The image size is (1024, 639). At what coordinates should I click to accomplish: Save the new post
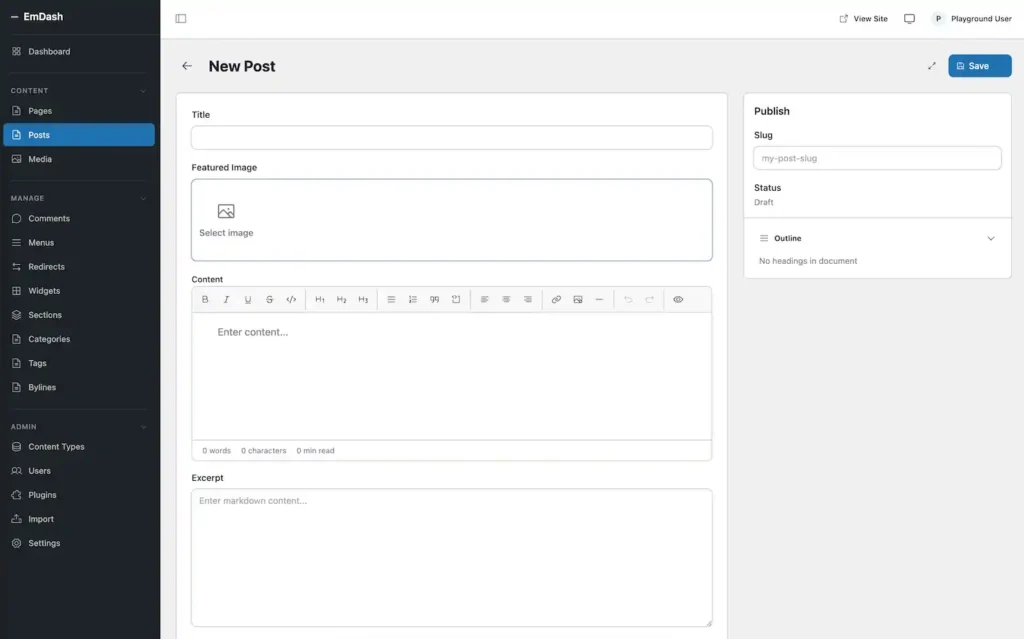pyautogui.click(x=979, y=65)
